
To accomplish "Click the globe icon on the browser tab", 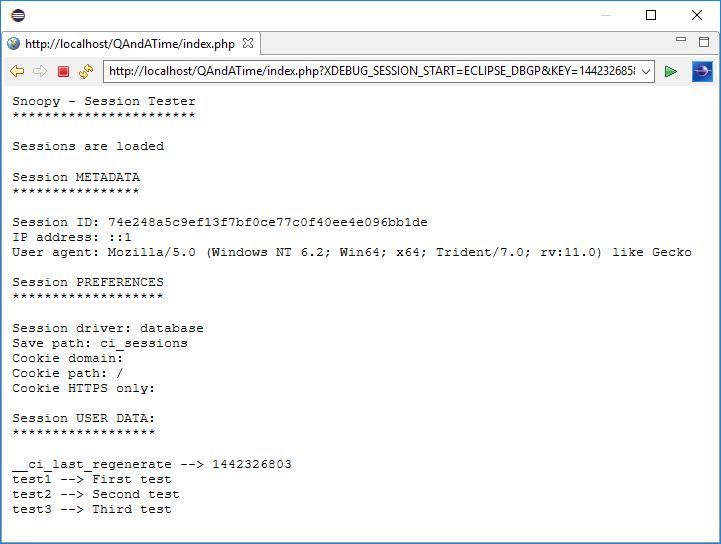I will click(x=13, y=44).
